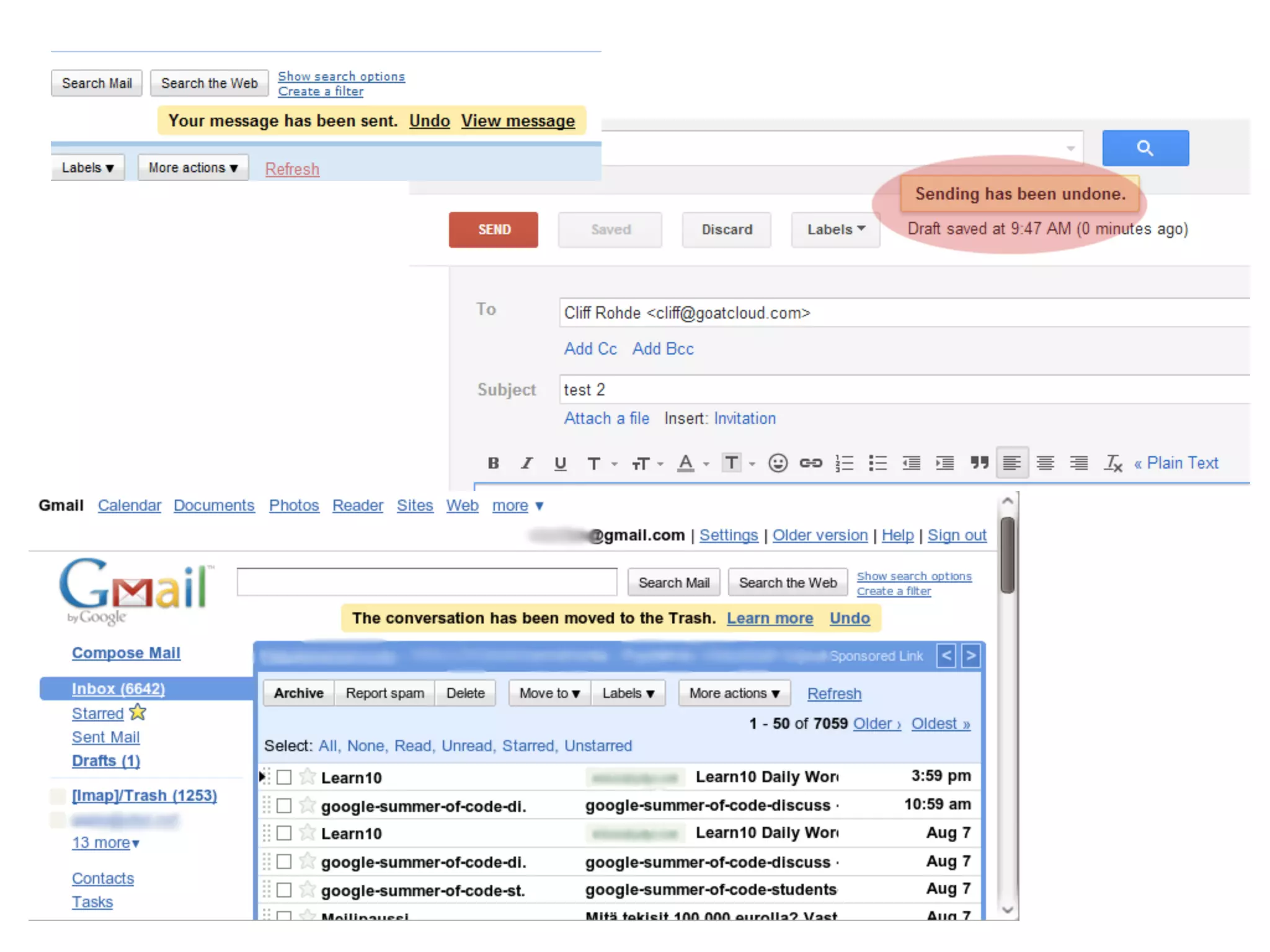Open Calendar from the top navigation
This screenshot has height=952, width=1270.
coord(129,505)
